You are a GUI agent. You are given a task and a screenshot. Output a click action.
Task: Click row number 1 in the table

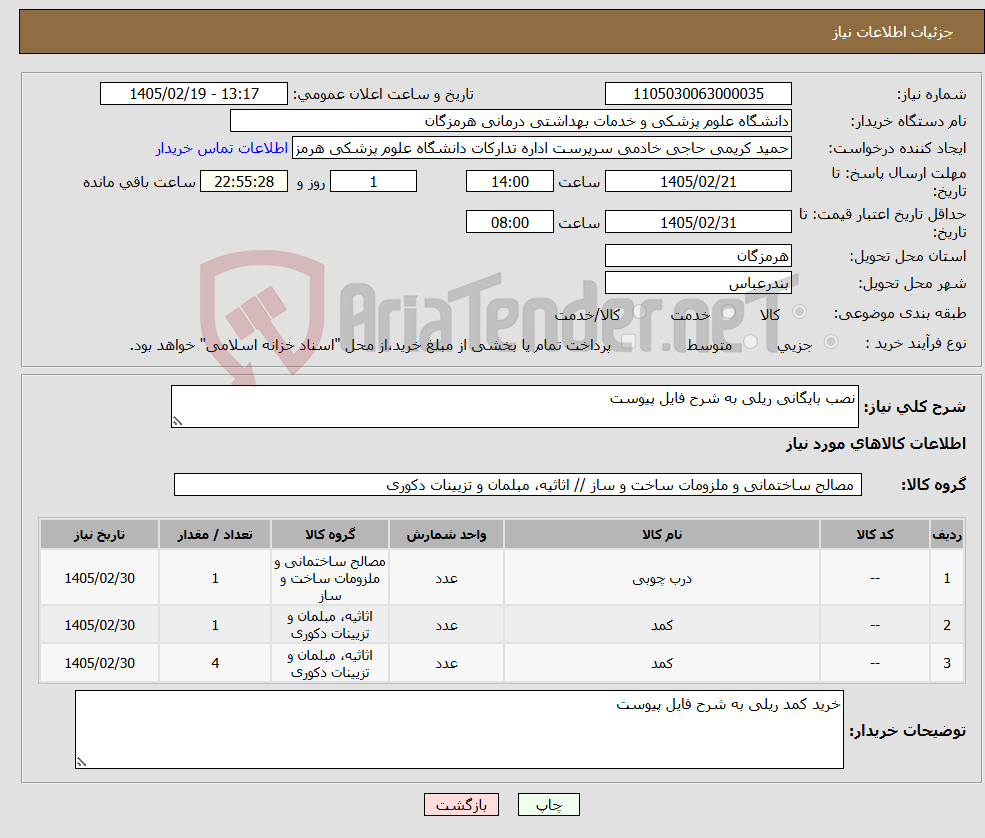coord(947,579)
